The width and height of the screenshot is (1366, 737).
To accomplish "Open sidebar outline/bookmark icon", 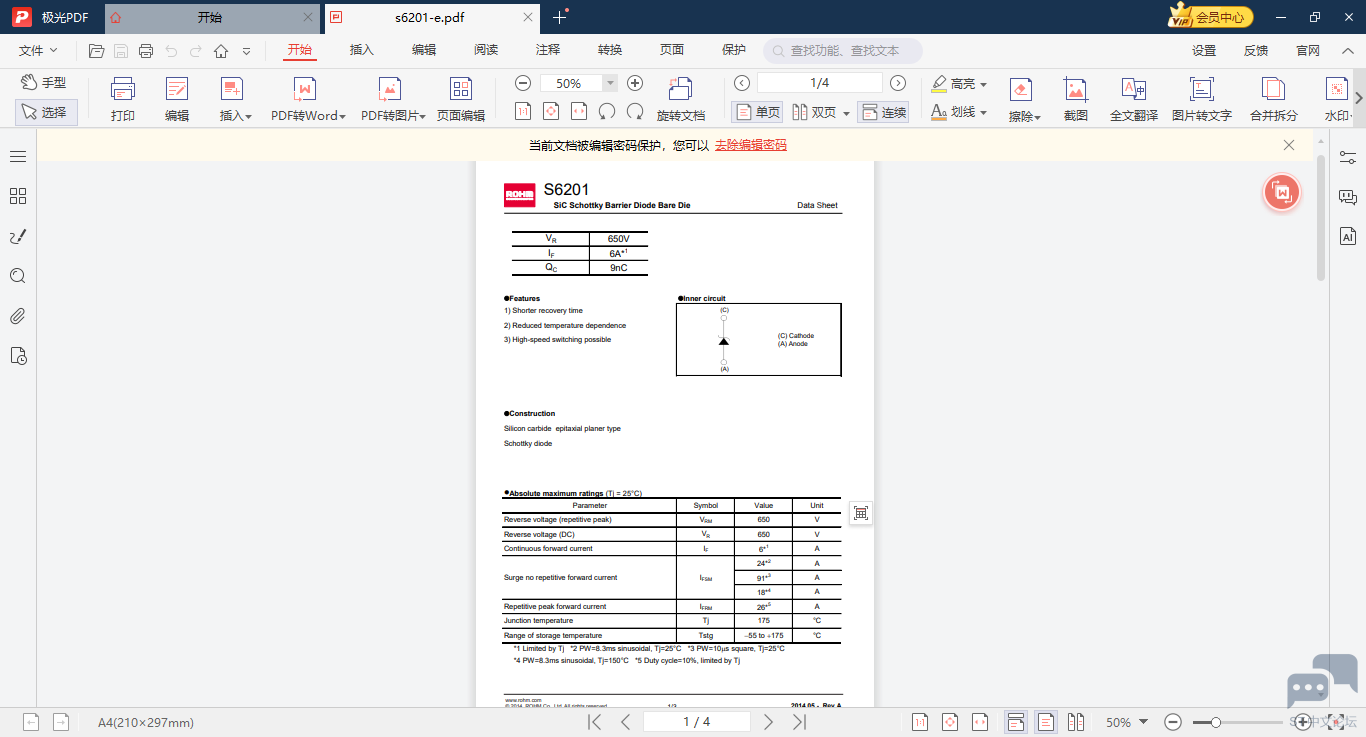I will pyautogui.click(x=18, y=157).
